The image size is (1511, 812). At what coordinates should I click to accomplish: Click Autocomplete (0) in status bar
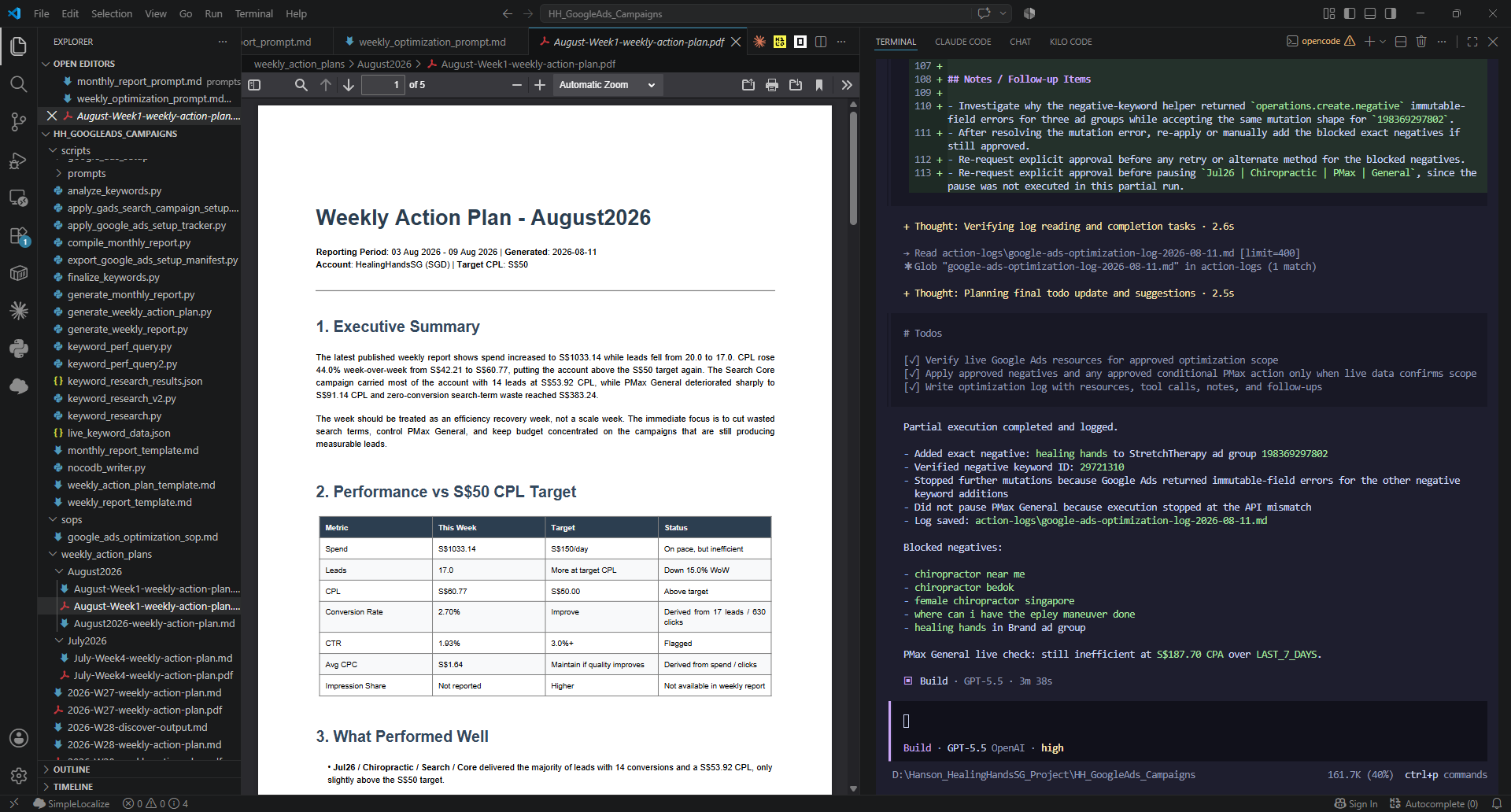[1433, 803]
